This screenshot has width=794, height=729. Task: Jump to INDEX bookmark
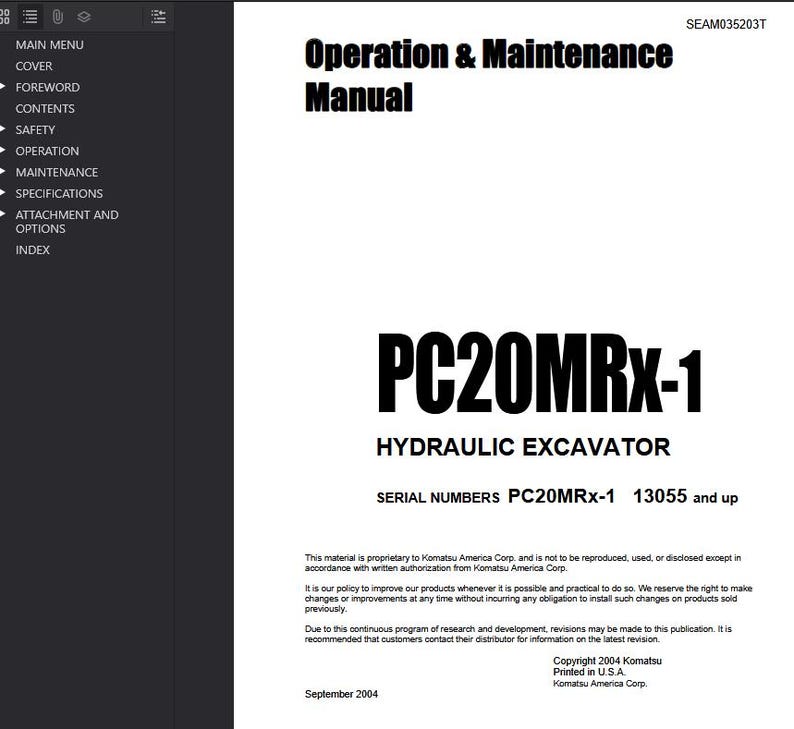point(32,250)
